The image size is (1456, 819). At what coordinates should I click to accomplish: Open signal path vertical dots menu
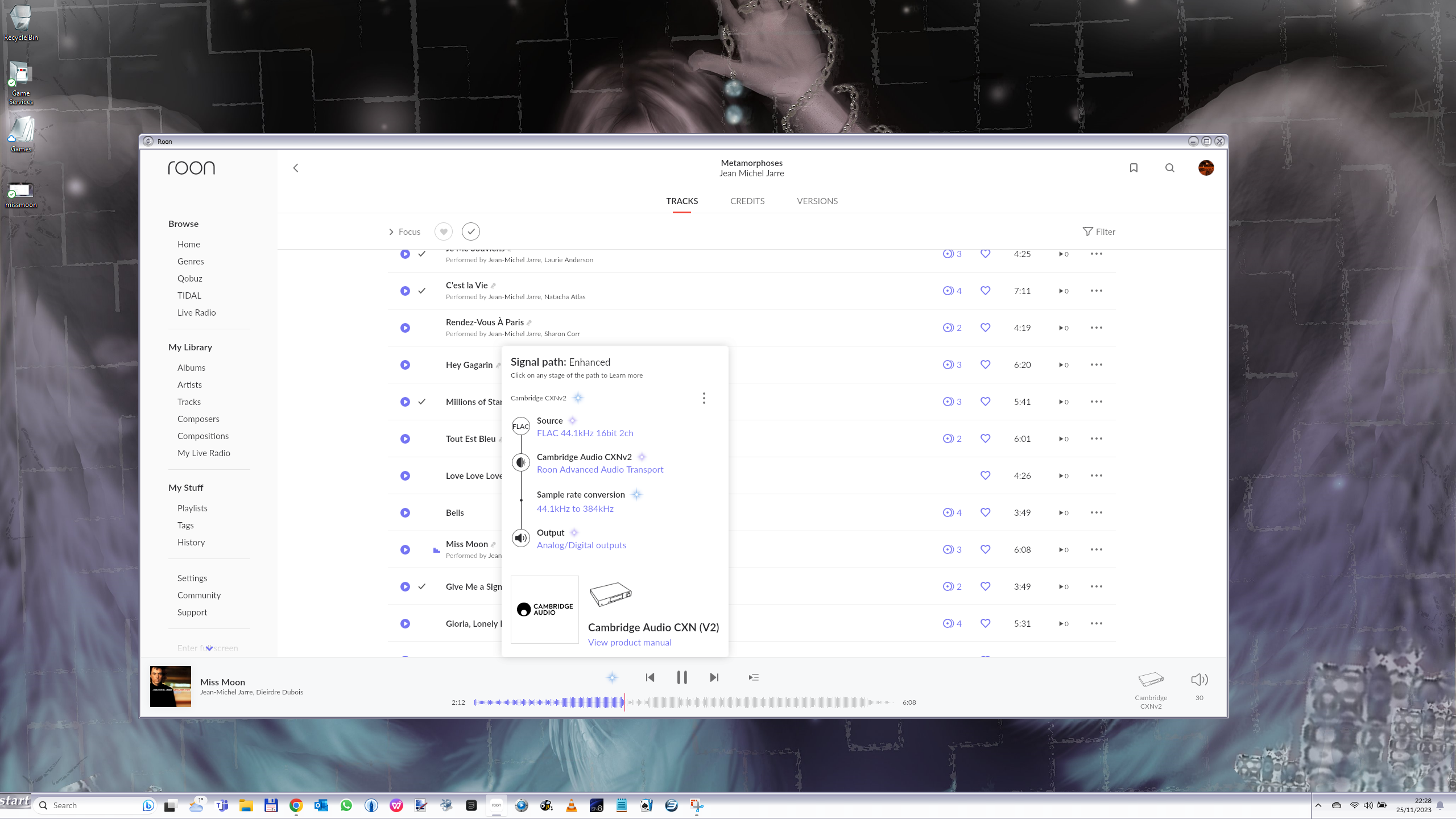tap(704, 398)
